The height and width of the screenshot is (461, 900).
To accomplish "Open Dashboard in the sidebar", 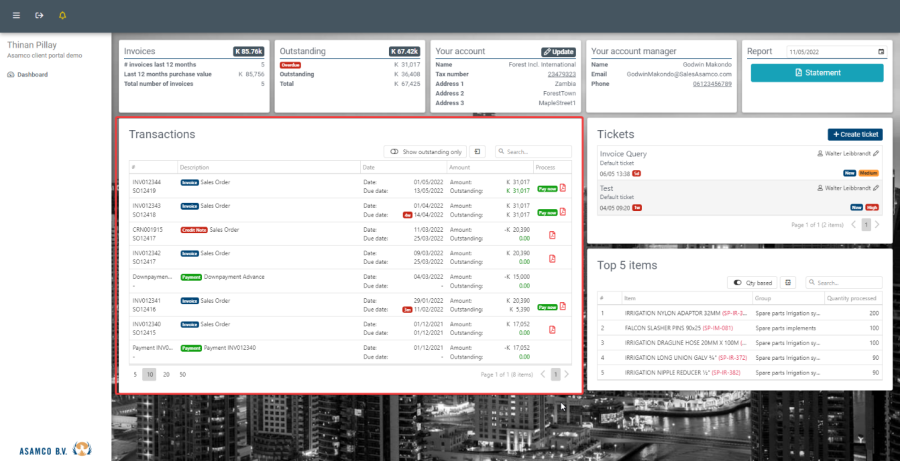I will coord(31,75).
